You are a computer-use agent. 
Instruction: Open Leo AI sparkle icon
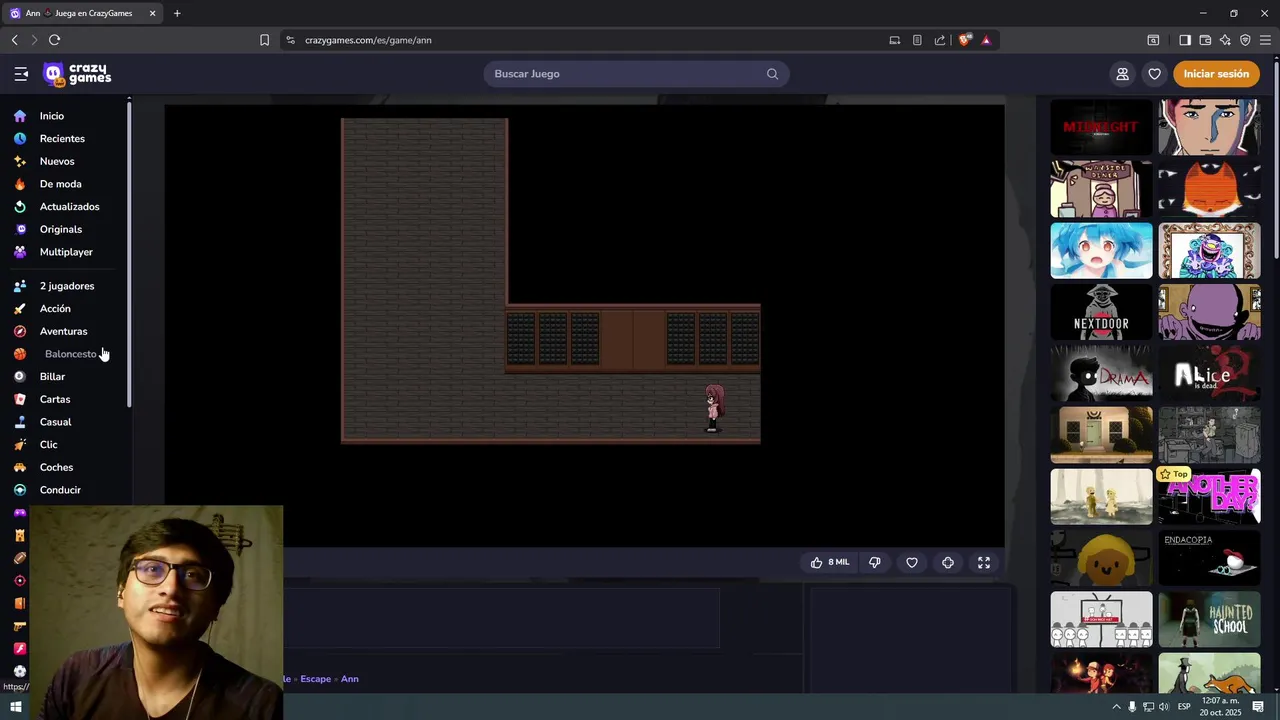[1225, 40]
